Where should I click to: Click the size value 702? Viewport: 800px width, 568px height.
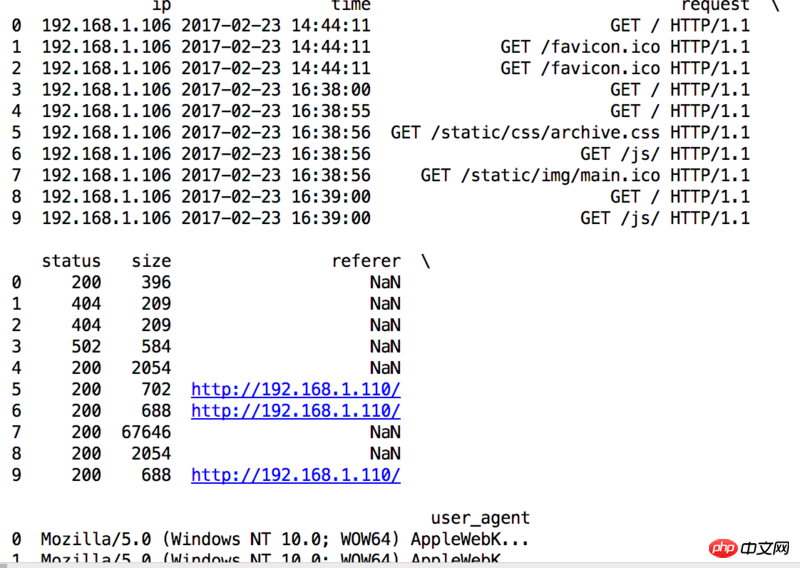156,389
